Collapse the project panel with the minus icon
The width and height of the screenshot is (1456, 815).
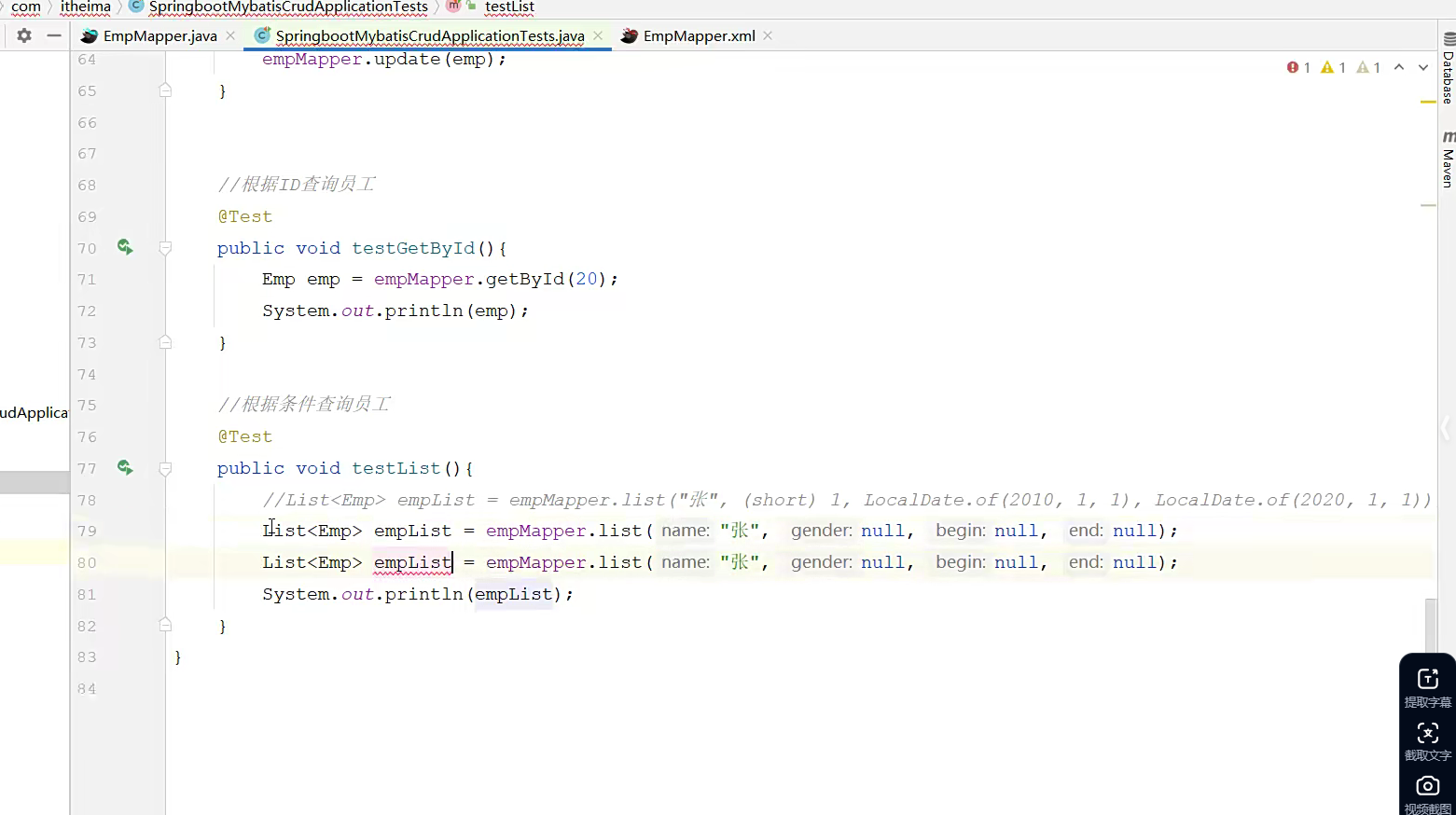point(54,35)
